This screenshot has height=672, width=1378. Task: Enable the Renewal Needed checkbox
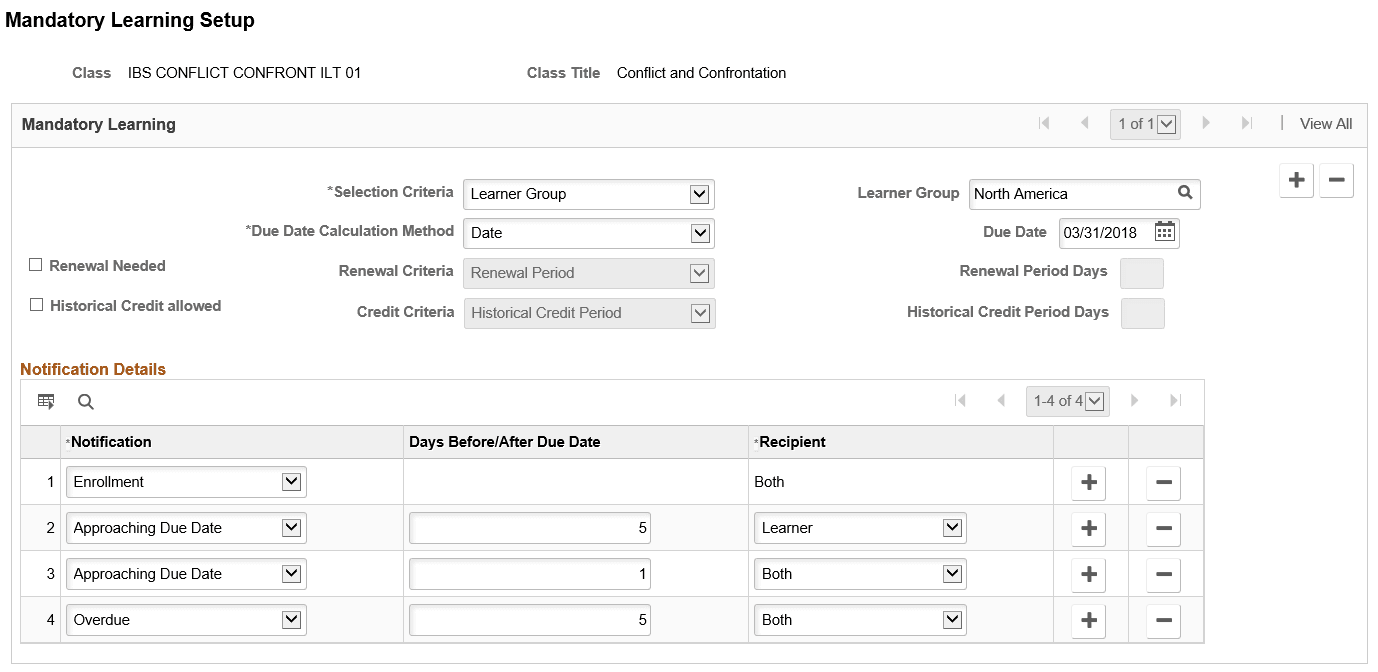(36, 265)
